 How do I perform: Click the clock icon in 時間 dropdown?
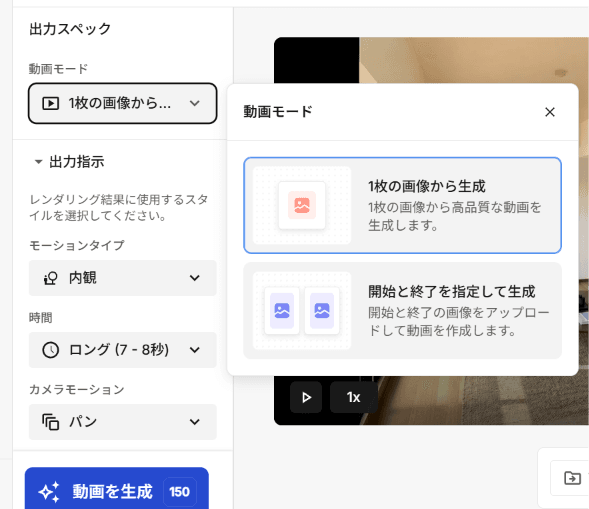50,350
